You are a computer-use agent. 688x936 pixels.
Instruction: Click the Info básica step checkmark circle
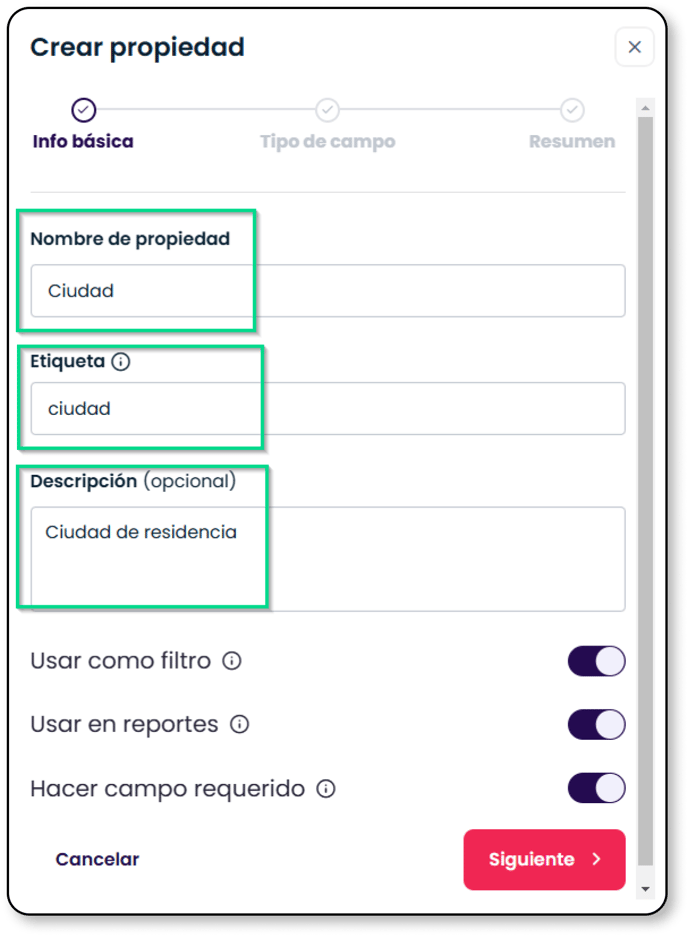click(84, 110)
